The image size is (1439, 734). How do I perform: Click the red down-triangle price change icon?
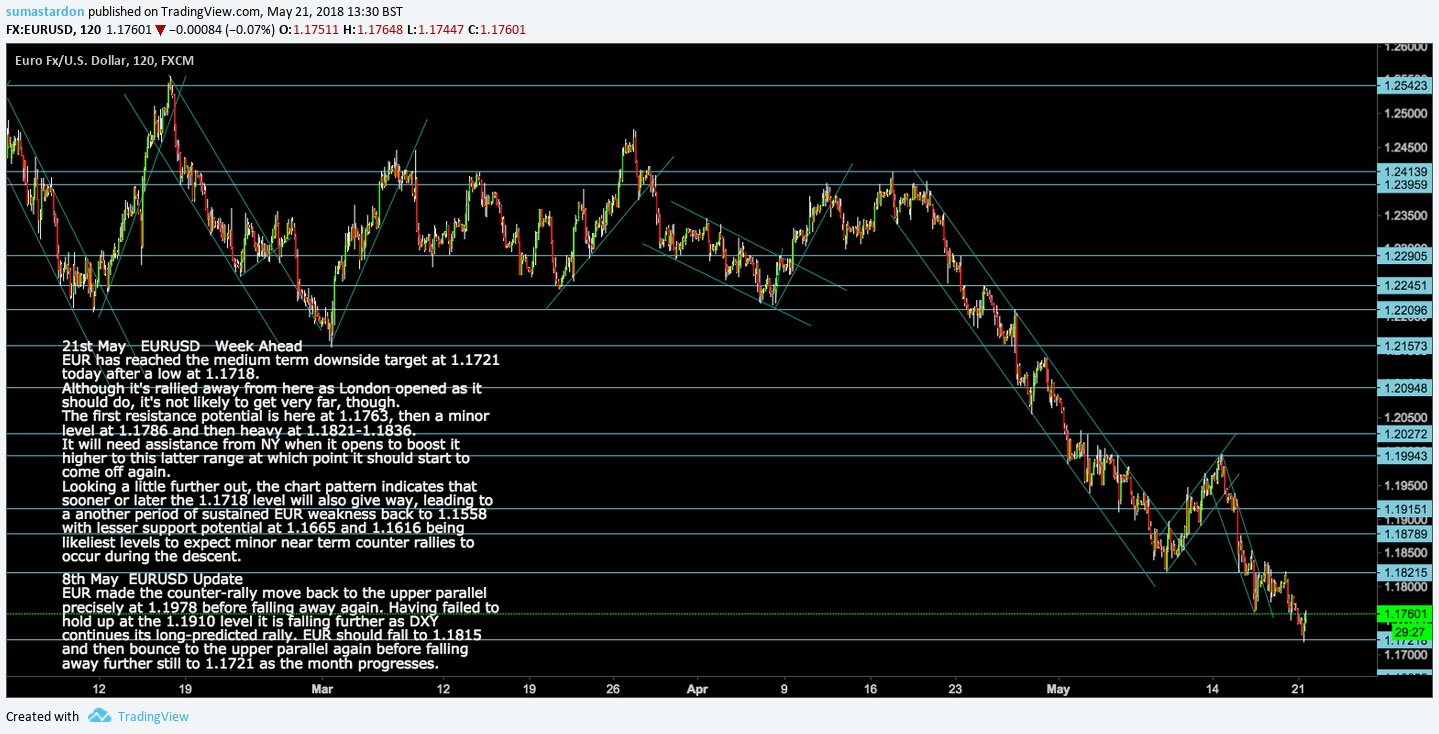[x=160, y=30]
